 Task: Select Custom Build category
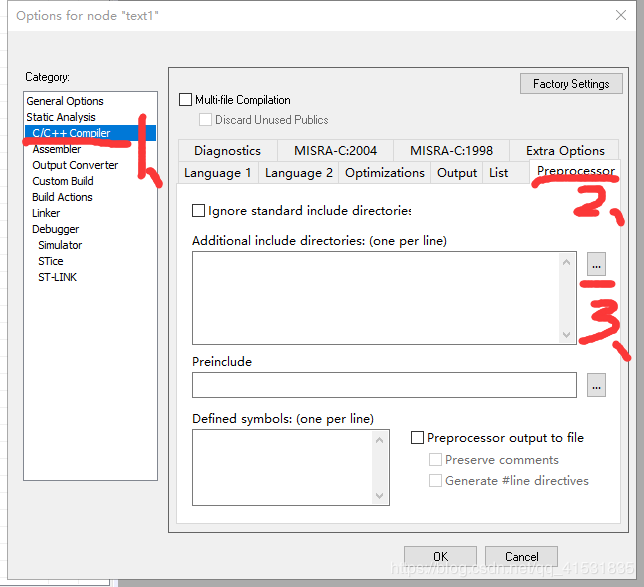pyautogui.click(x=63, y=181)
